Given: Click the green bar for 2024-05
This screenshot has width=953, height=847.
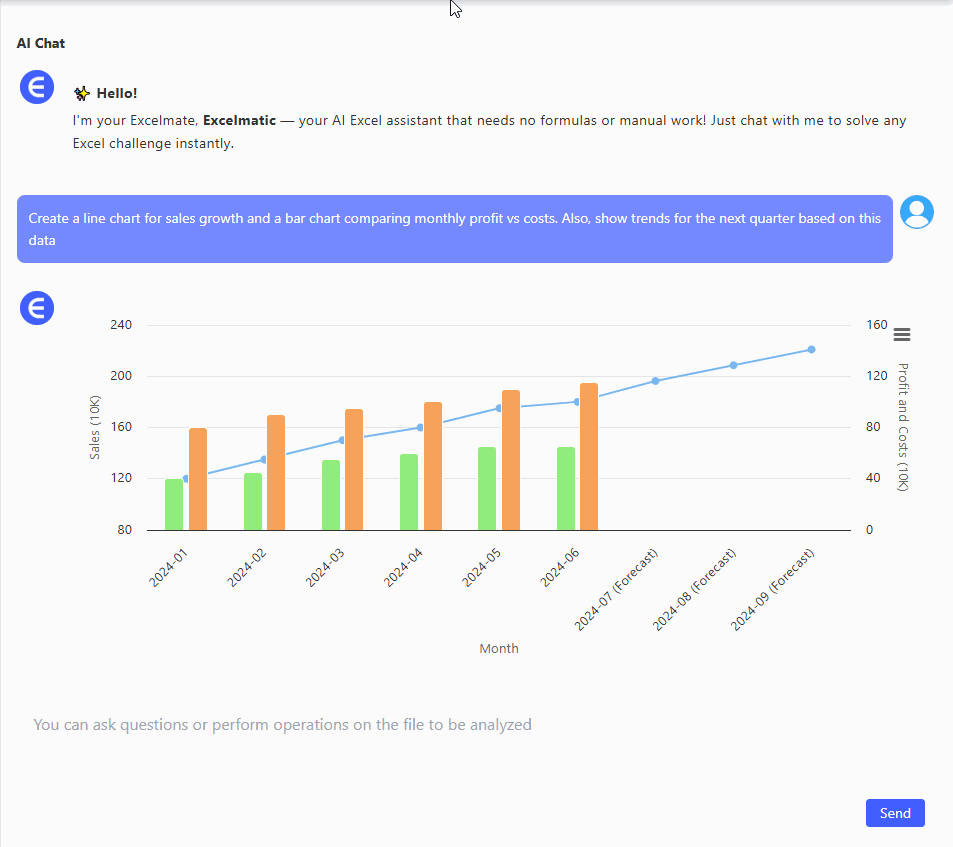Looking at the screenshot, I should pyautogui.click(x=487, y=489).
